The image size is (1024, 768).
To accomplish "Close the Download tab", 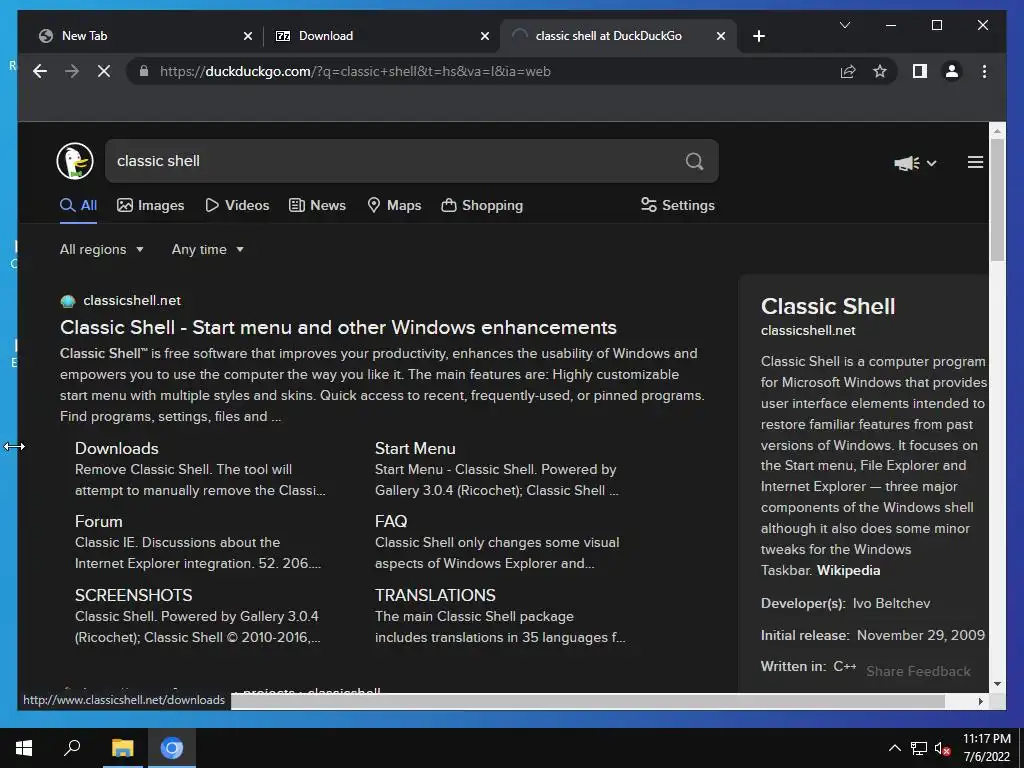I will click(485, 36).
